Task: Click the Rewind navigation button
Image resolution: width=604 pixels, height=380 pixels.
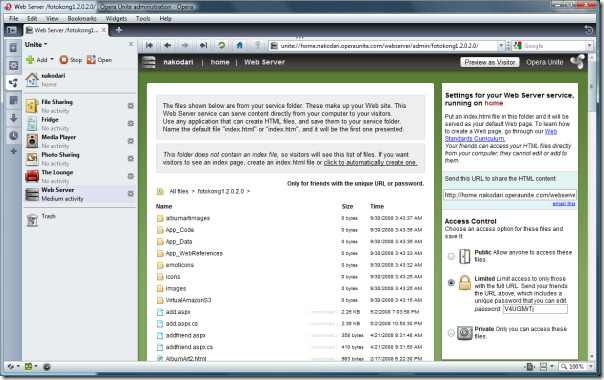Action: coord(149,45)
